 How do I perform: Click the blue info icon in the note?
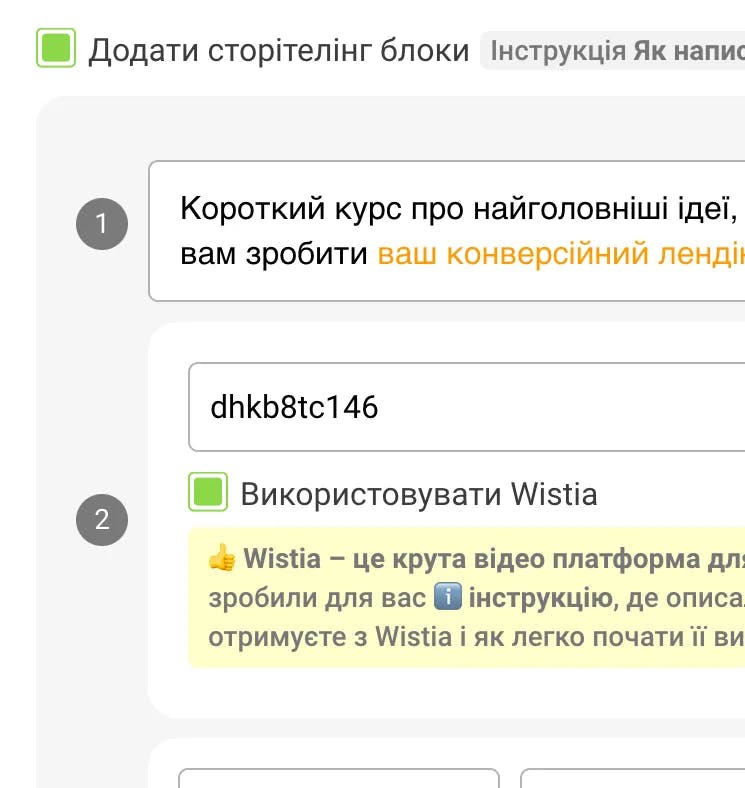point(447,598)
